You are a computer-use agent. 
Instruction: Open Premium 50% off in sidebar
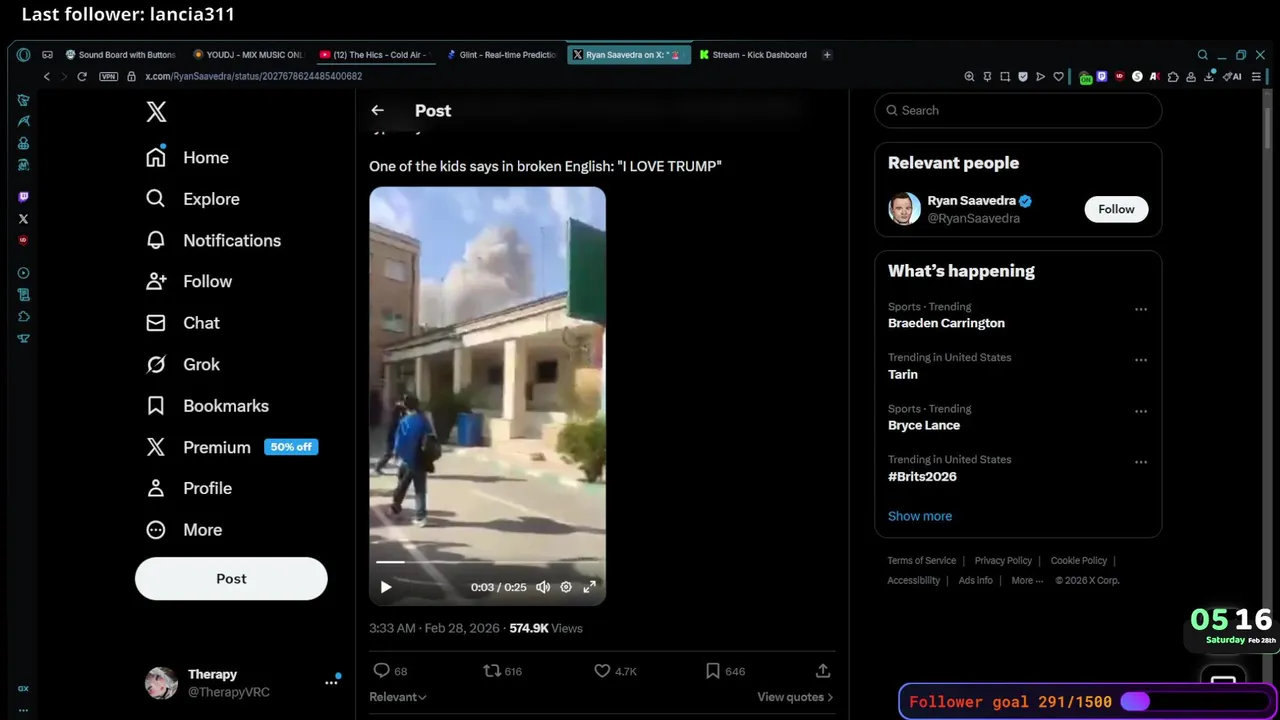pyautogui.click(x=232, y=447)
